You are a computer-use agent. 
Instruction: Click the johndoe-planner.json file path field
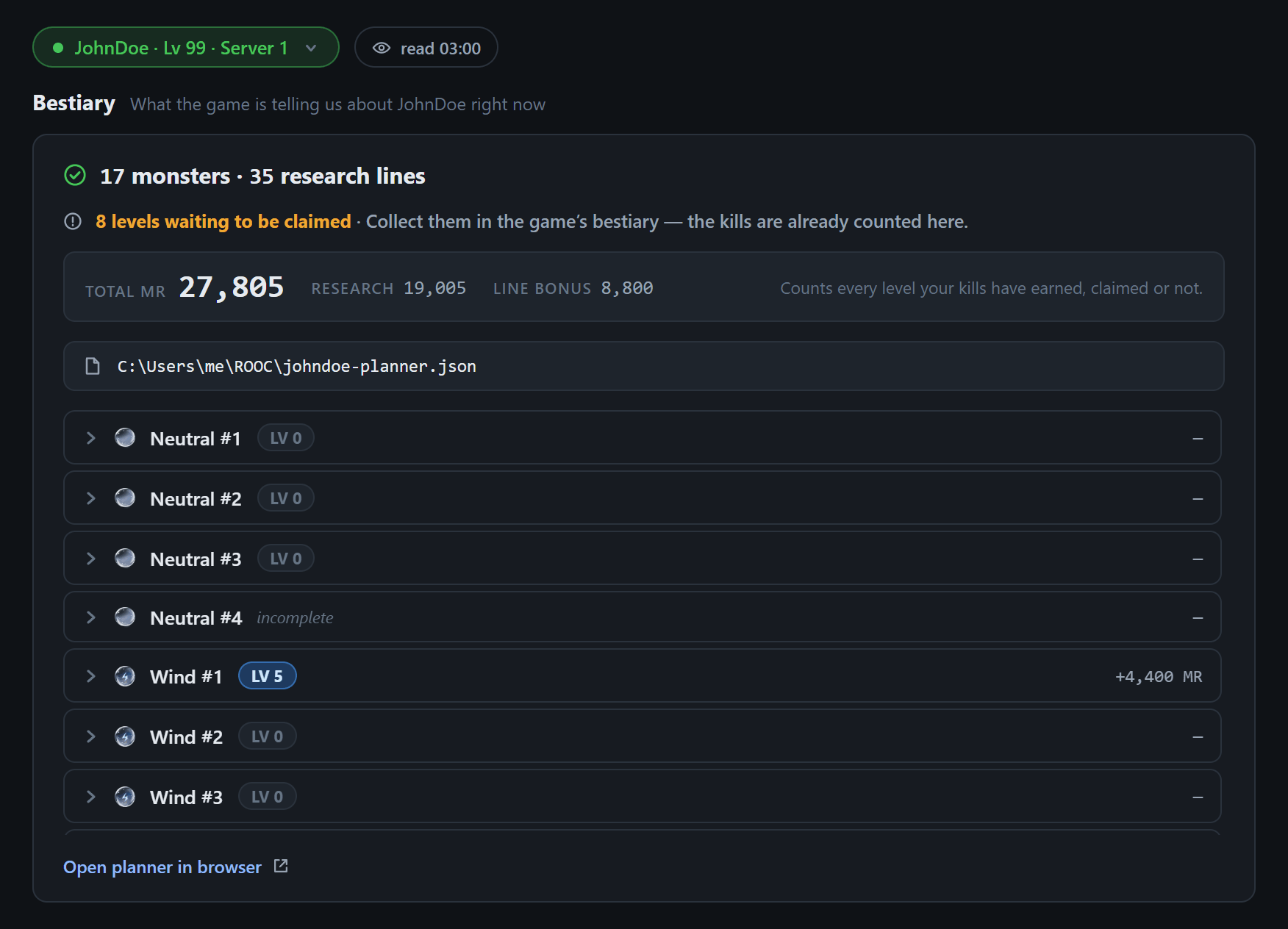tap(644, 366)
